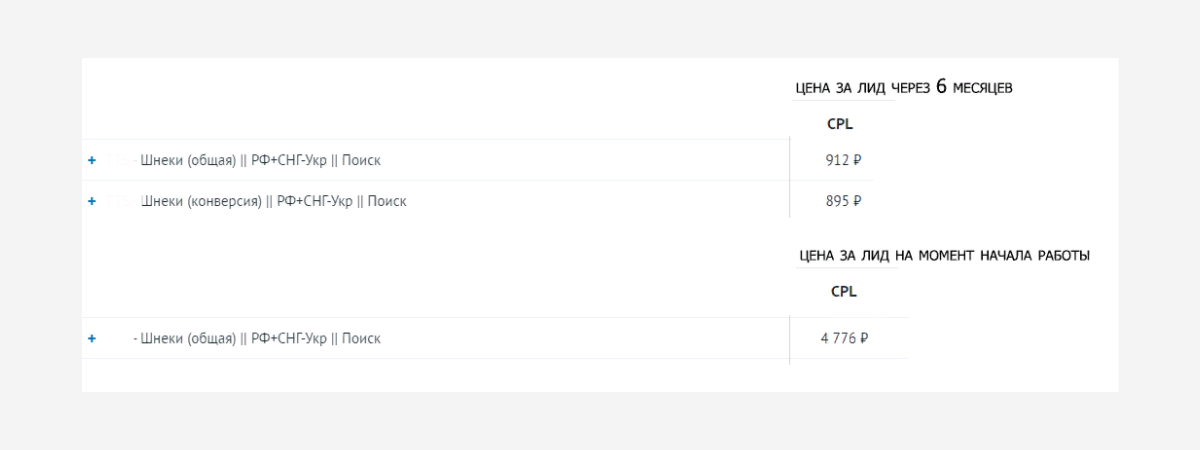Click the 912 ₽ CPL value
The height and width of the screenshot is (450, 1200).
click(x=843, y=160)
